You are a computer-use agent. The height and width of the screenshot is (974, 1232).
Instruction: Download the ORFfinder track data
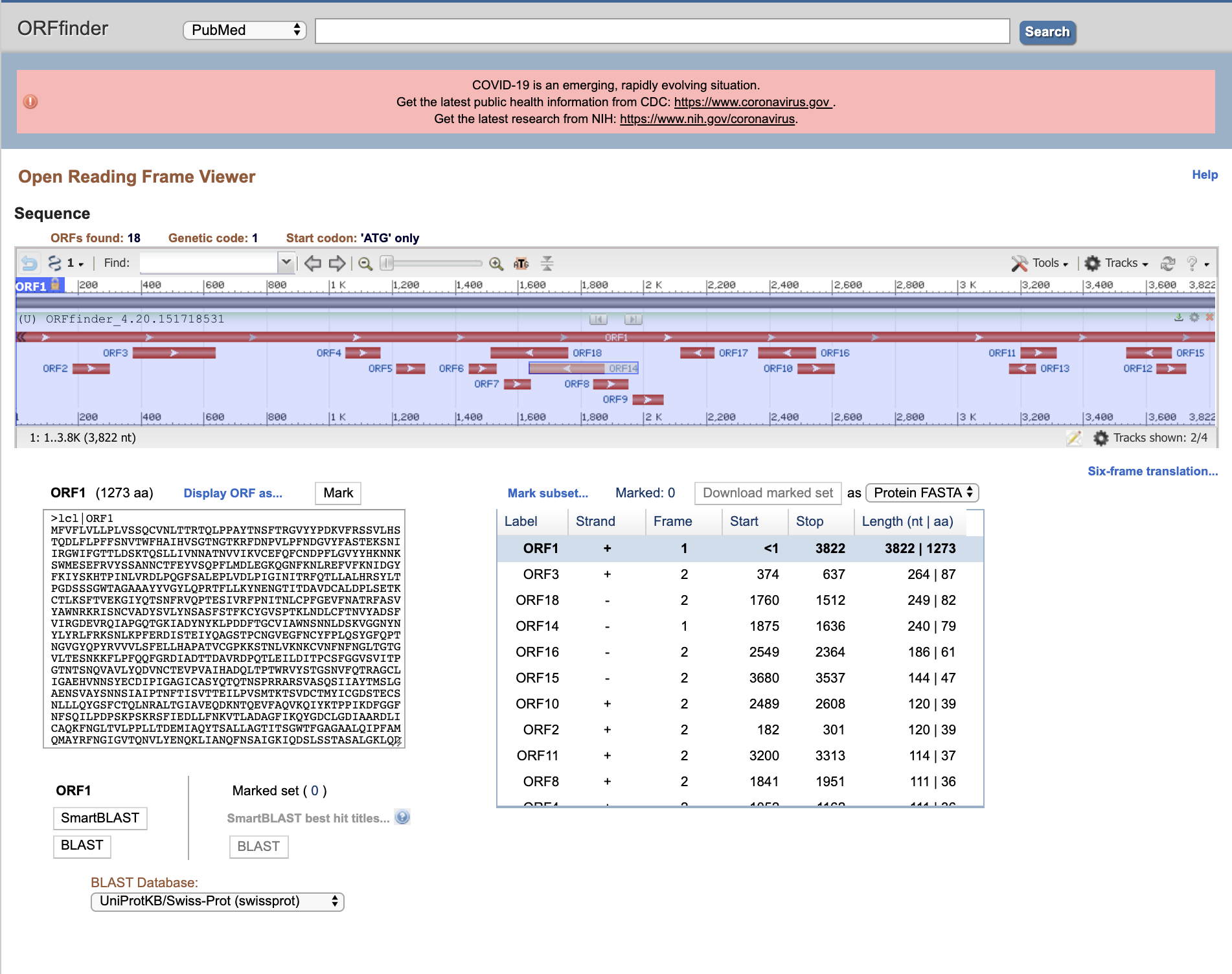click(x=1178, y=317)
